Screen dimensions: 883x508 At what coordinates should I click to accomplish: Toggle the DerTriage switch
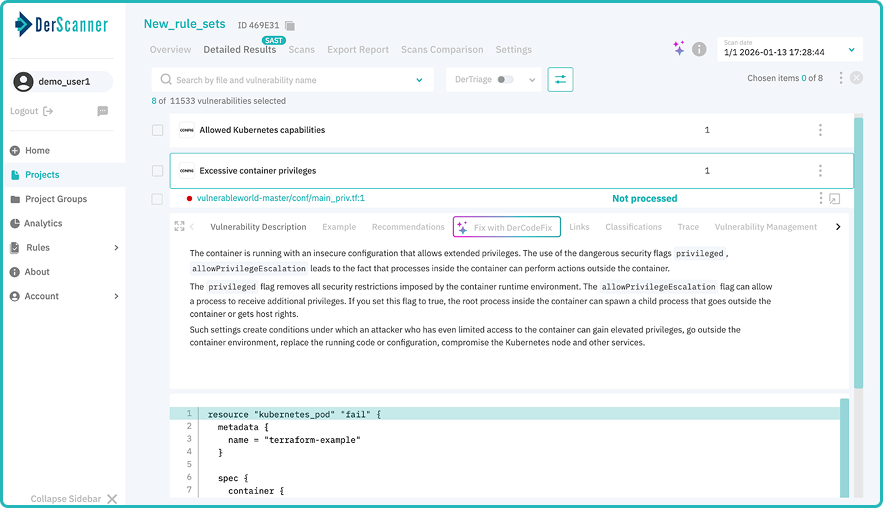click(x=506, y=79)
